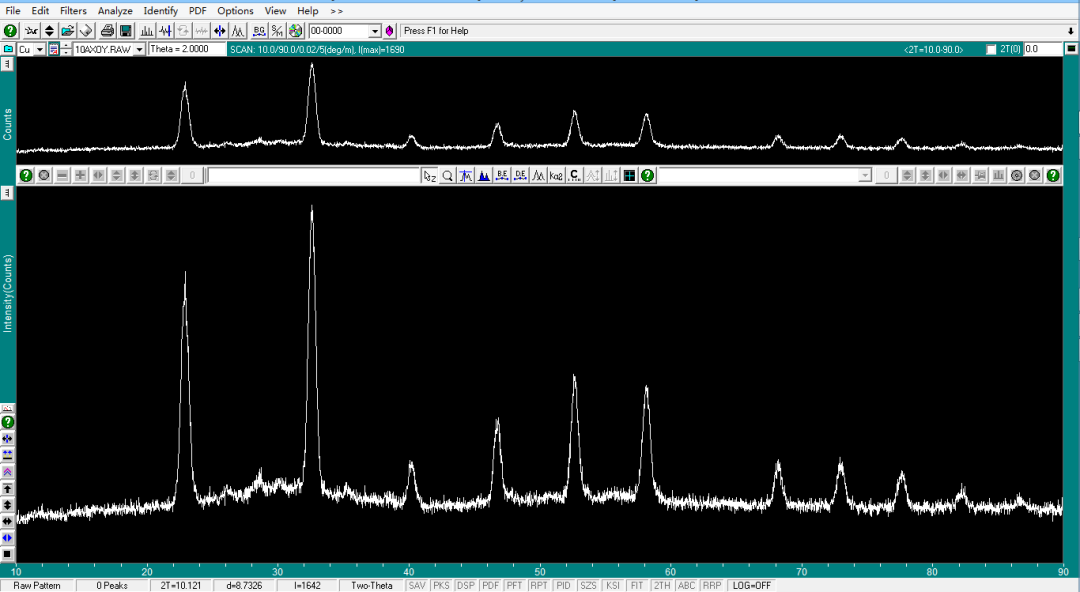
Task: Toggle the 2T(0) checkbox
Action: click(x=991, y=49)
